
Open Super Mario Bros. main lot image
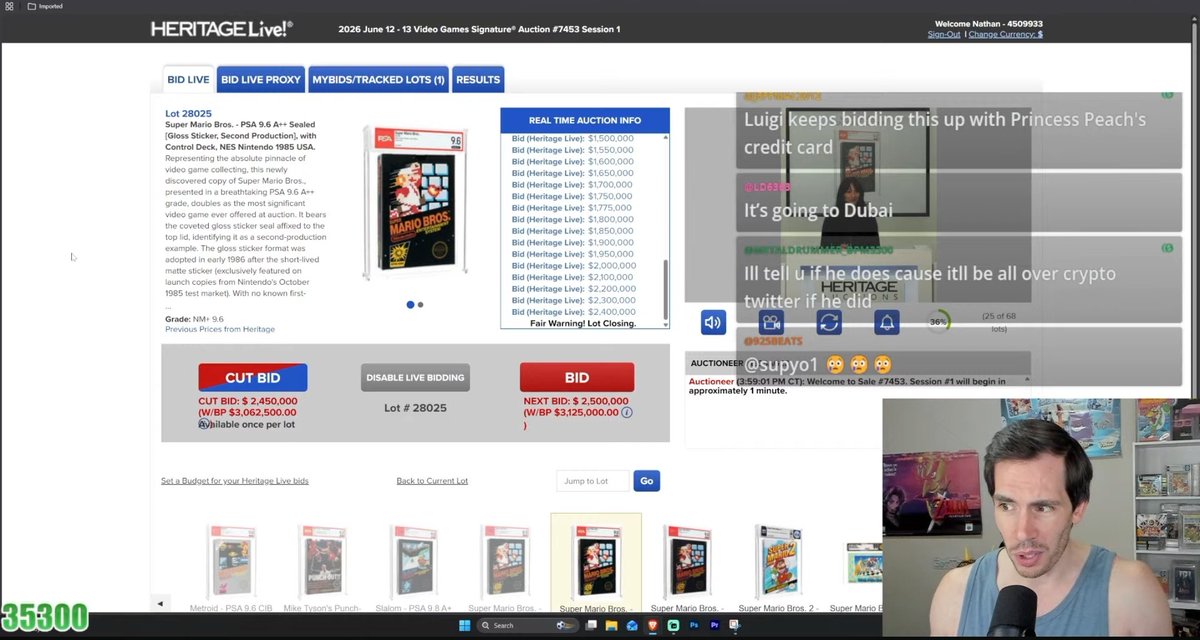point(414,203)
